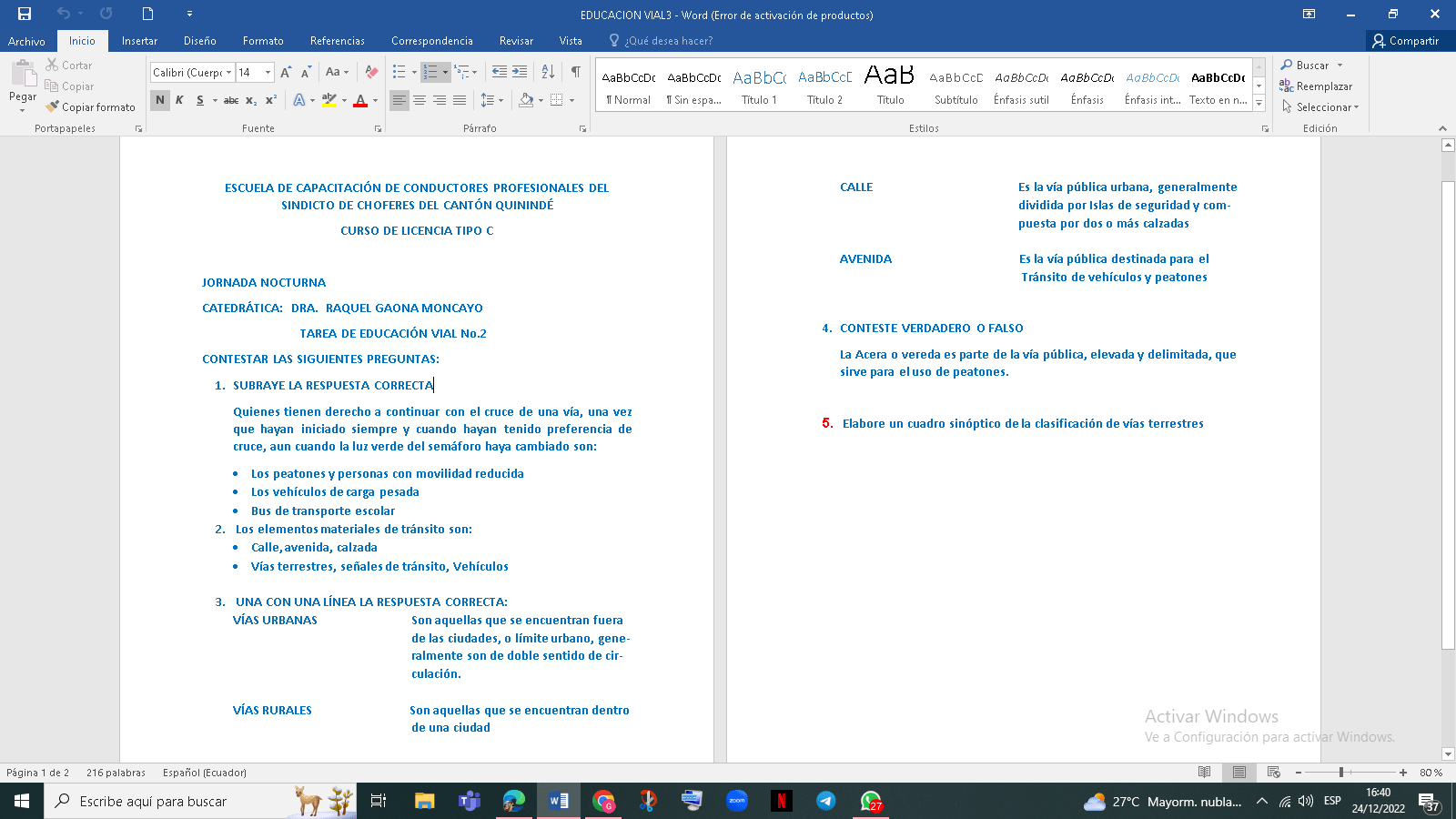1456x819 pixels.
Task: Expand the Styles gallery
Action: coord(1259,104)
